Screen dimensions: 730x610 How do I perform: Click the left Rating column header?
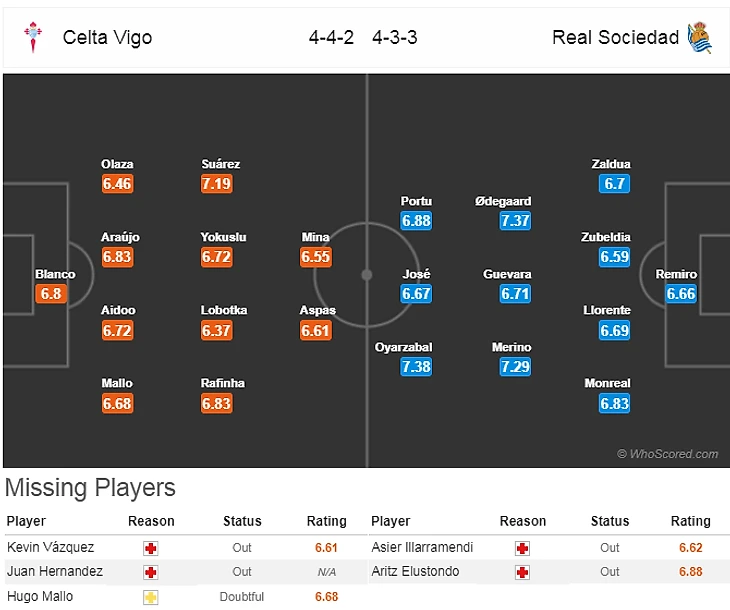[x=326, y=521]
